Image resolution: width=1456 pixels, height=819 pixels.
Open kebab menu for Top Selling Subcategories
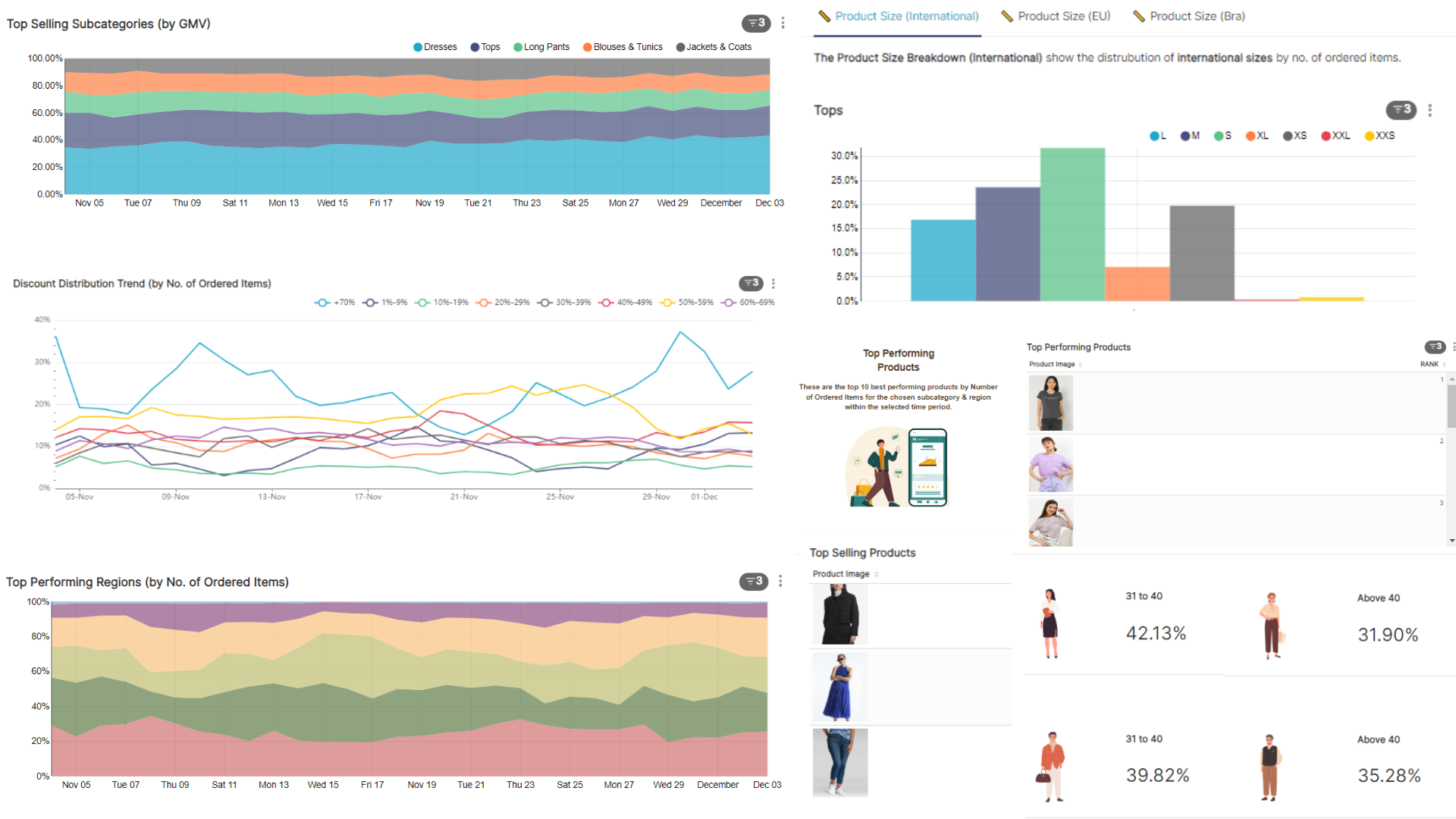(x=783, y=23)
